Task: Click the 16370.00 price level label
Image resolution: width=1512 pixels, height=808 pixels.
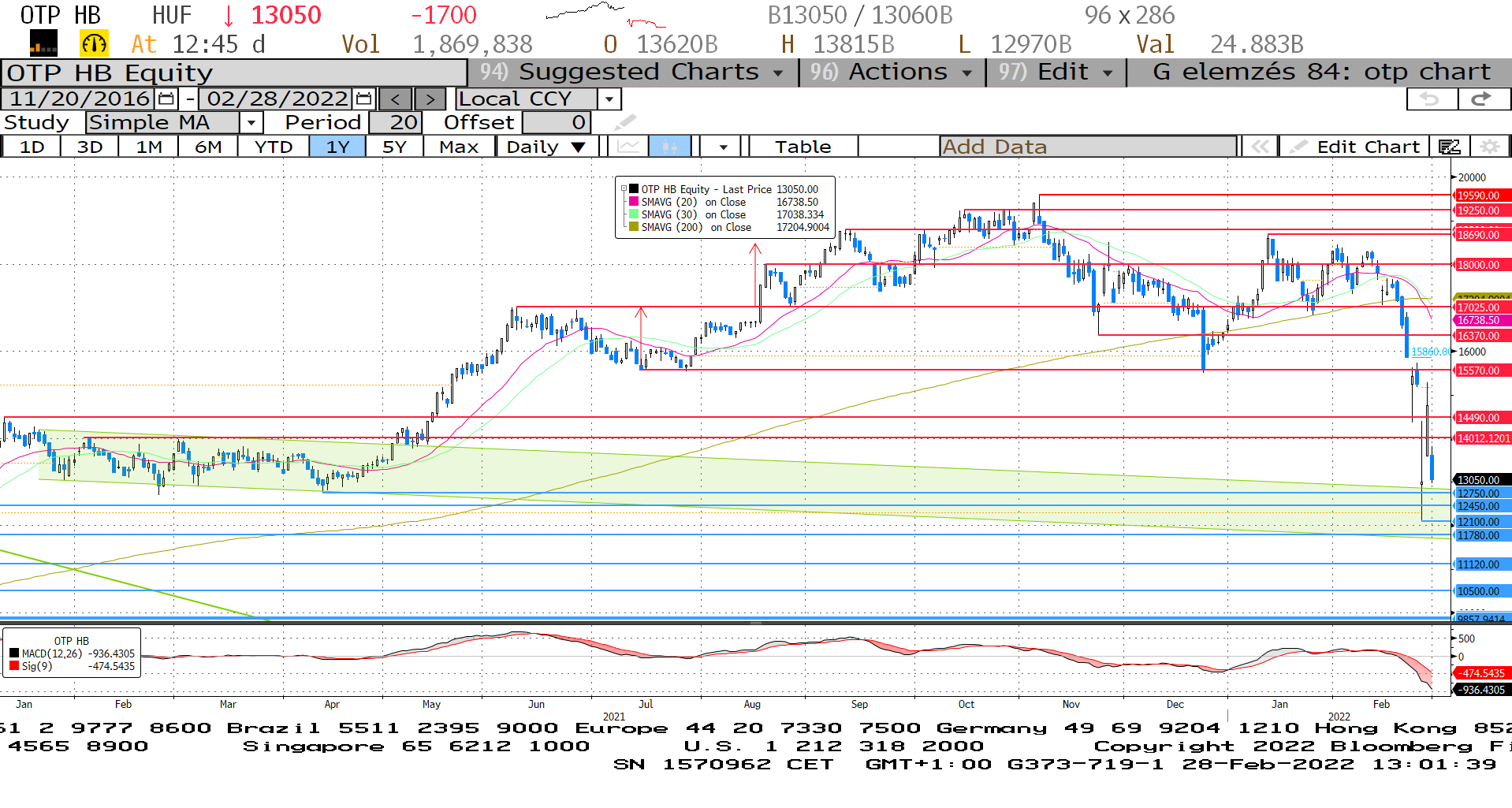Action: tap(1482, 336)
